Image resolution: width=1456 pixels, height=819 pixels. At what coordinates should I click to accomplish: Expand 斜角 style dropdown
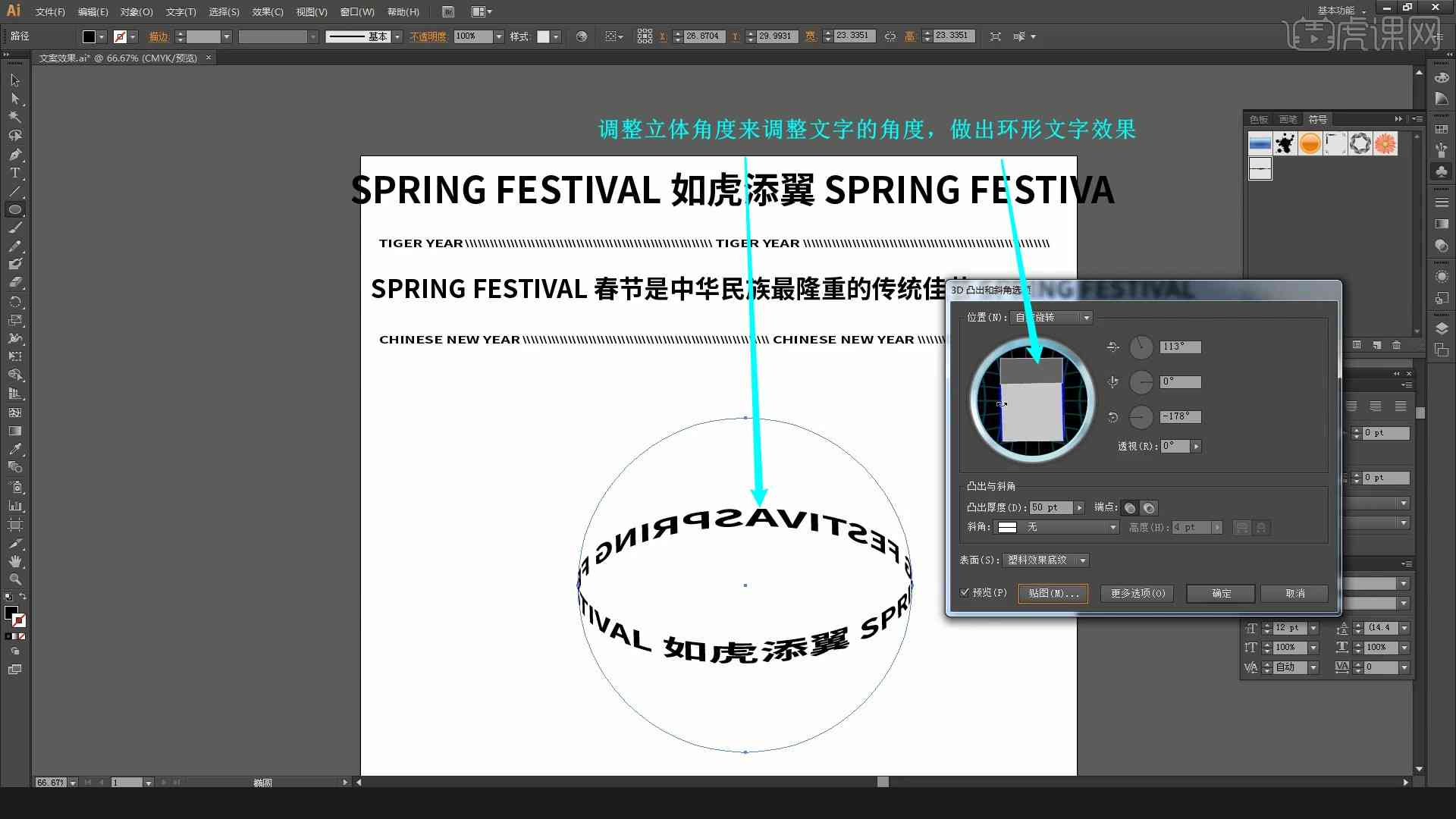pos(1113,527)
